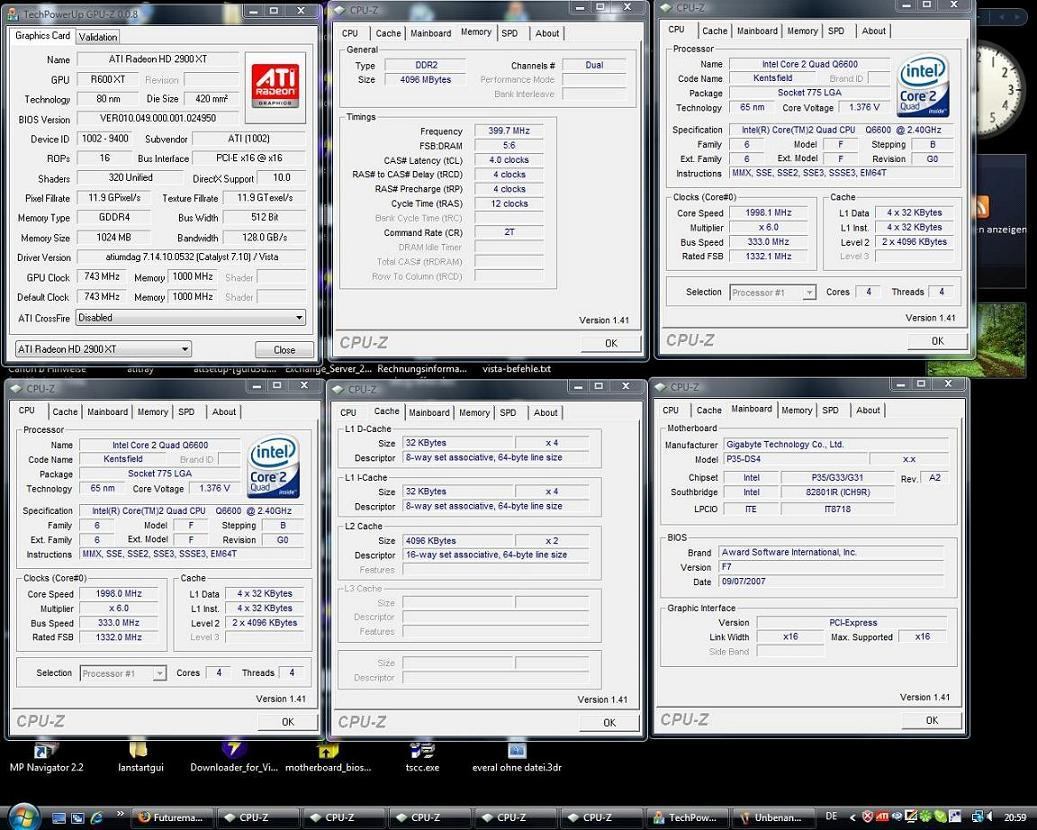Click the mainboard model value P35-DS4
The image size is (1037, 830).
click(743, 459)
